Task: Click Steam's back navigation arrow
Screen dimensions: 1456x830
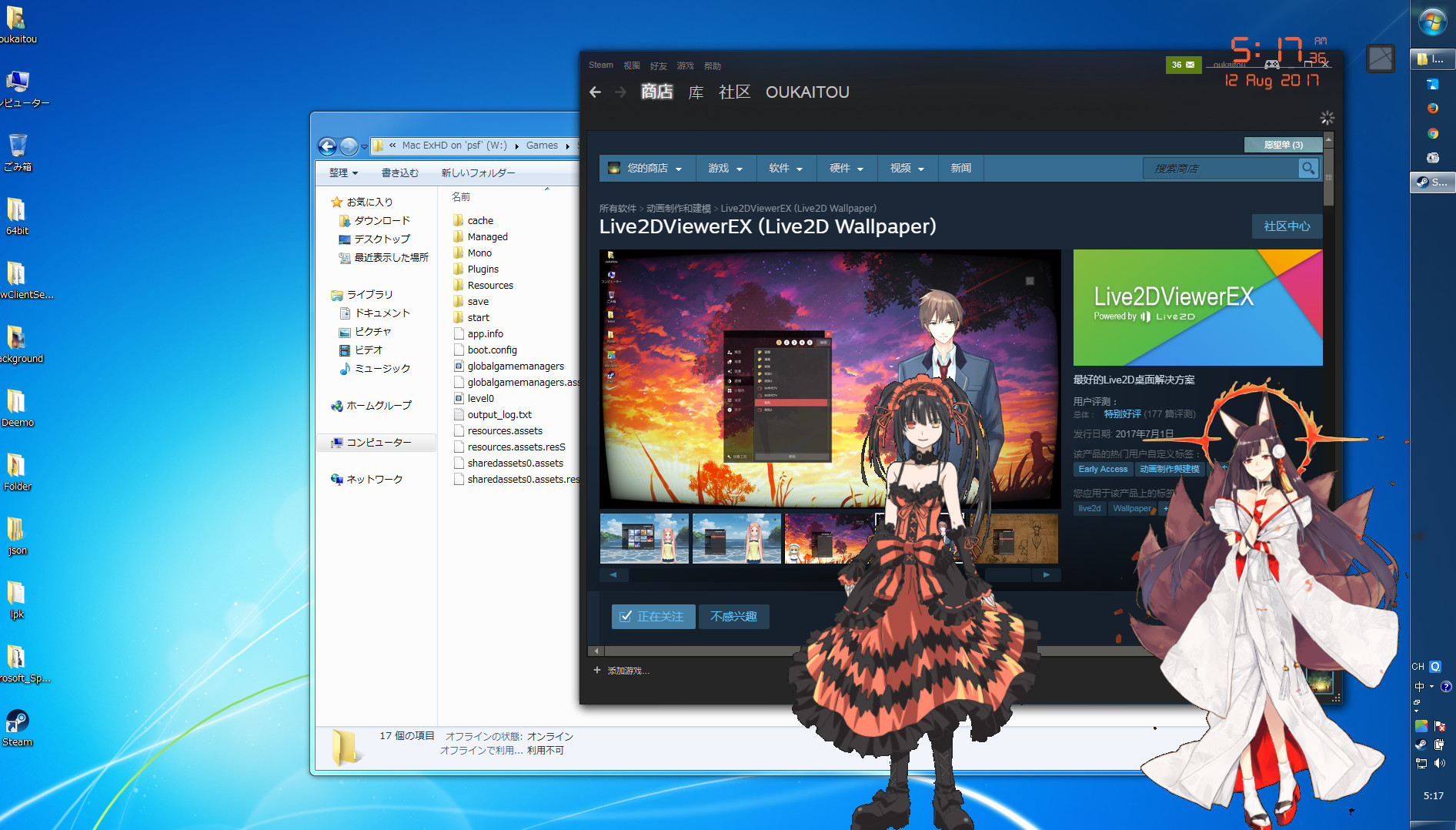Action: click(595, 92)
